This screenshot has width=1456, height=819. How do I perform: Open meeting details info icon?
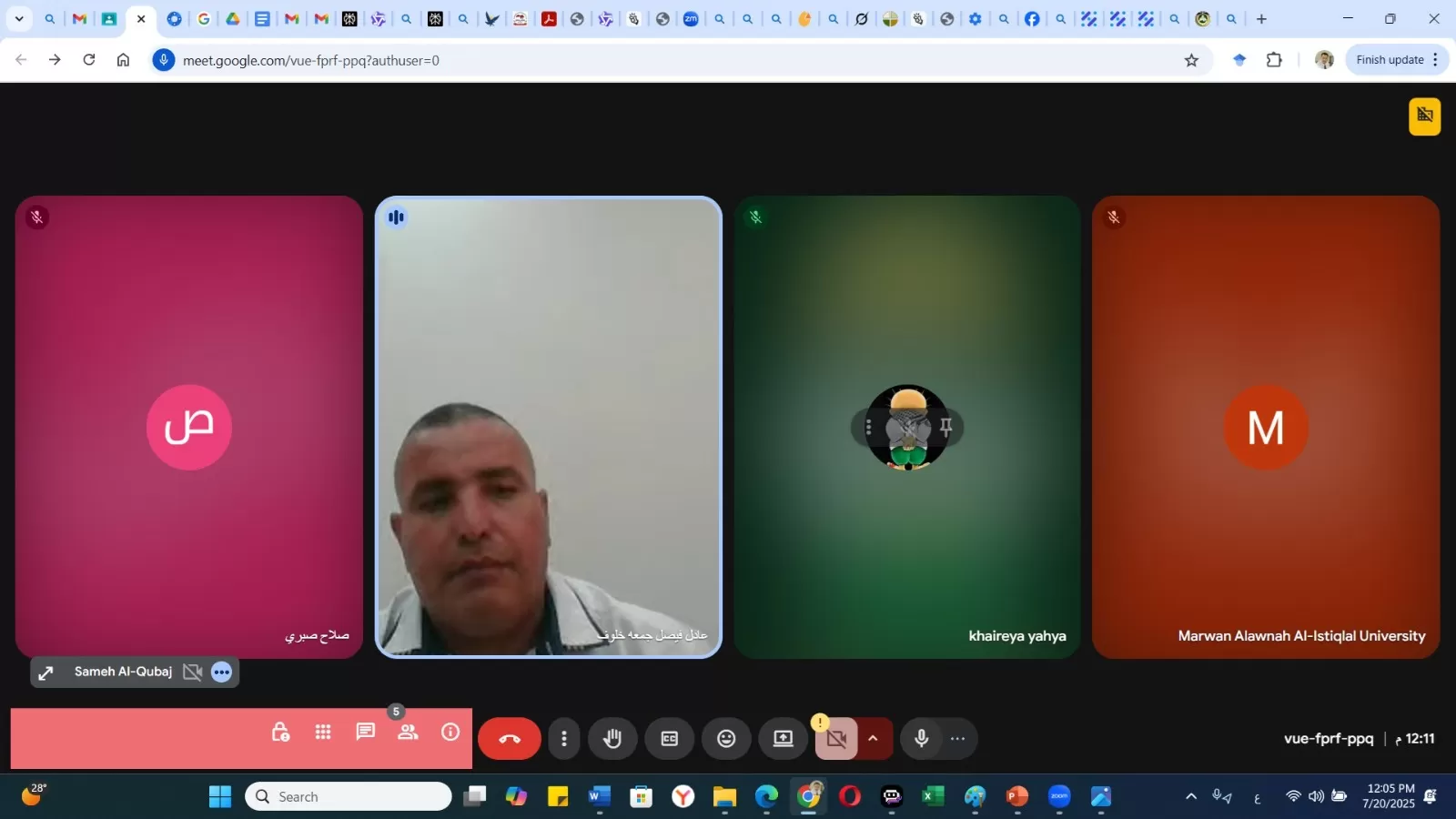coord(450,733)
